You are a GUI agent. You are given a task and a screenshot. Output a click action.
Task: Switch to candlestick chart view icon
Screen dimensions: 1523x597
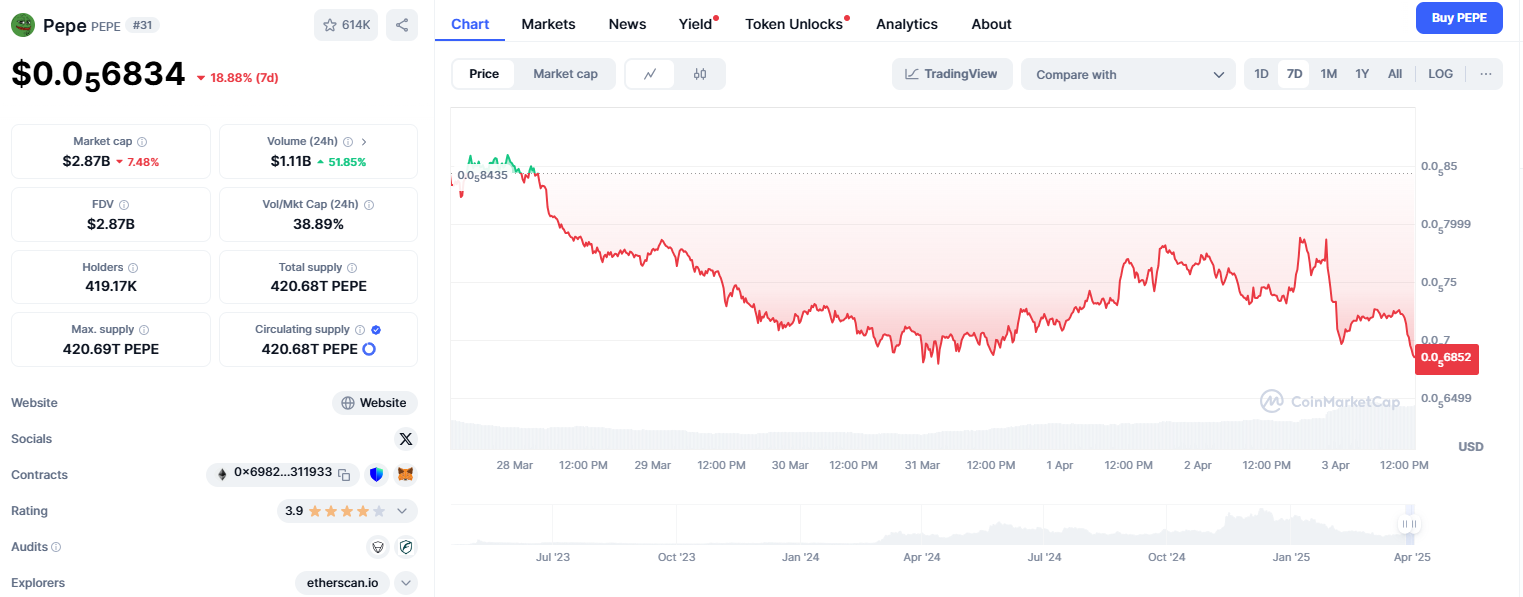coord(700,74)
